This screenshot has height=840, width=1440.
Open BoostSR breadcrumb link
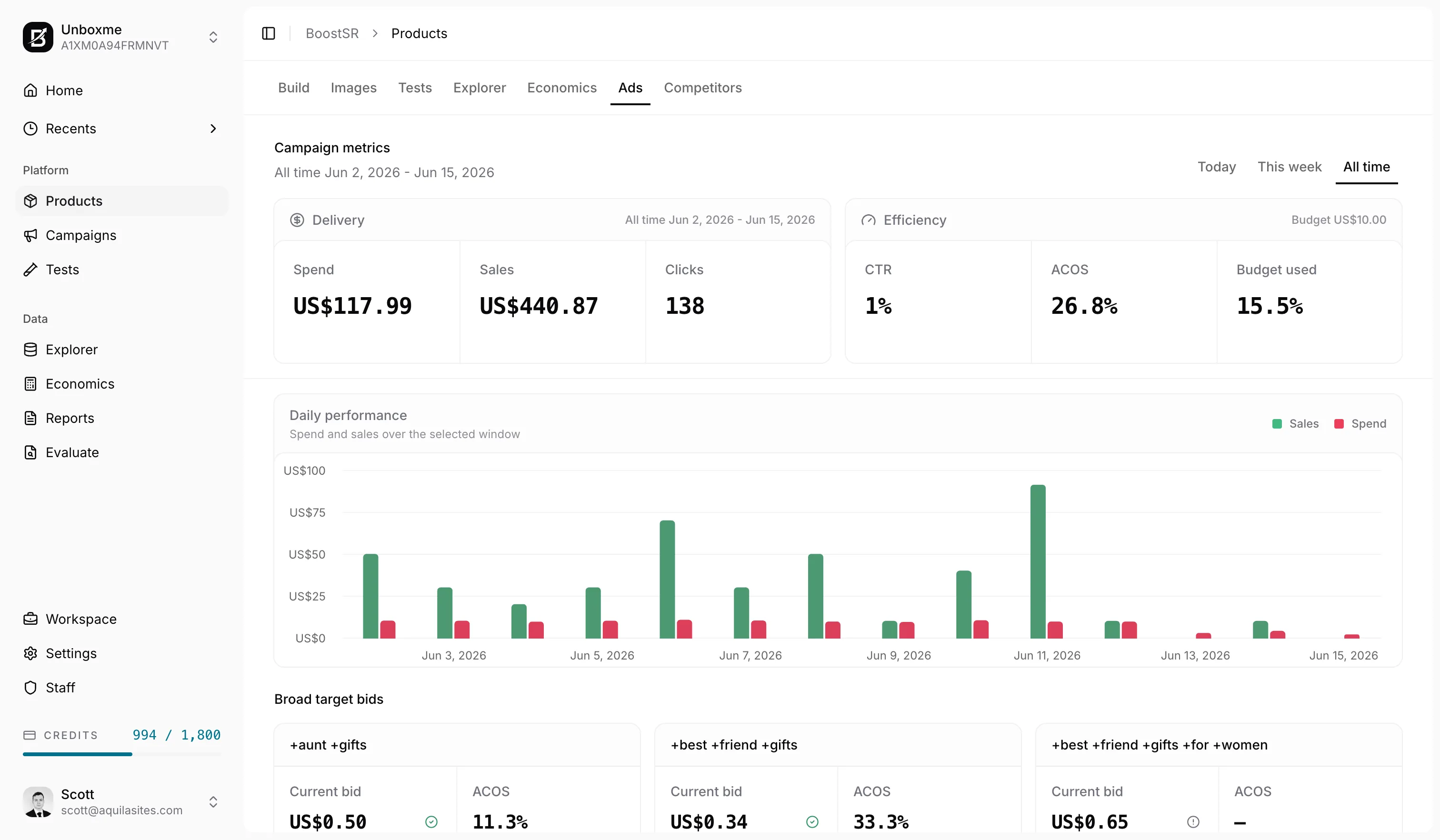[332, 33]
